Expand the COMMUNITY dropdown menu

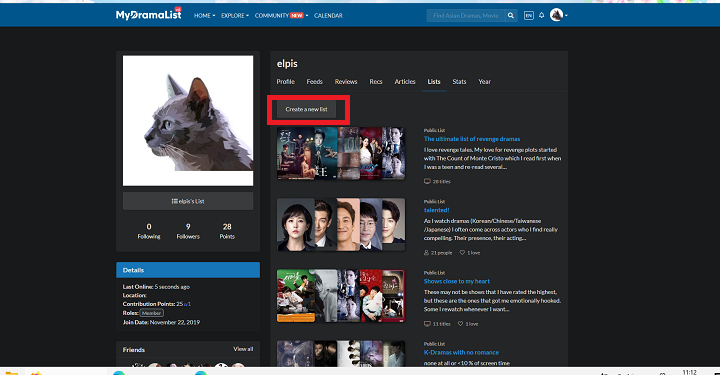point(281,16)
